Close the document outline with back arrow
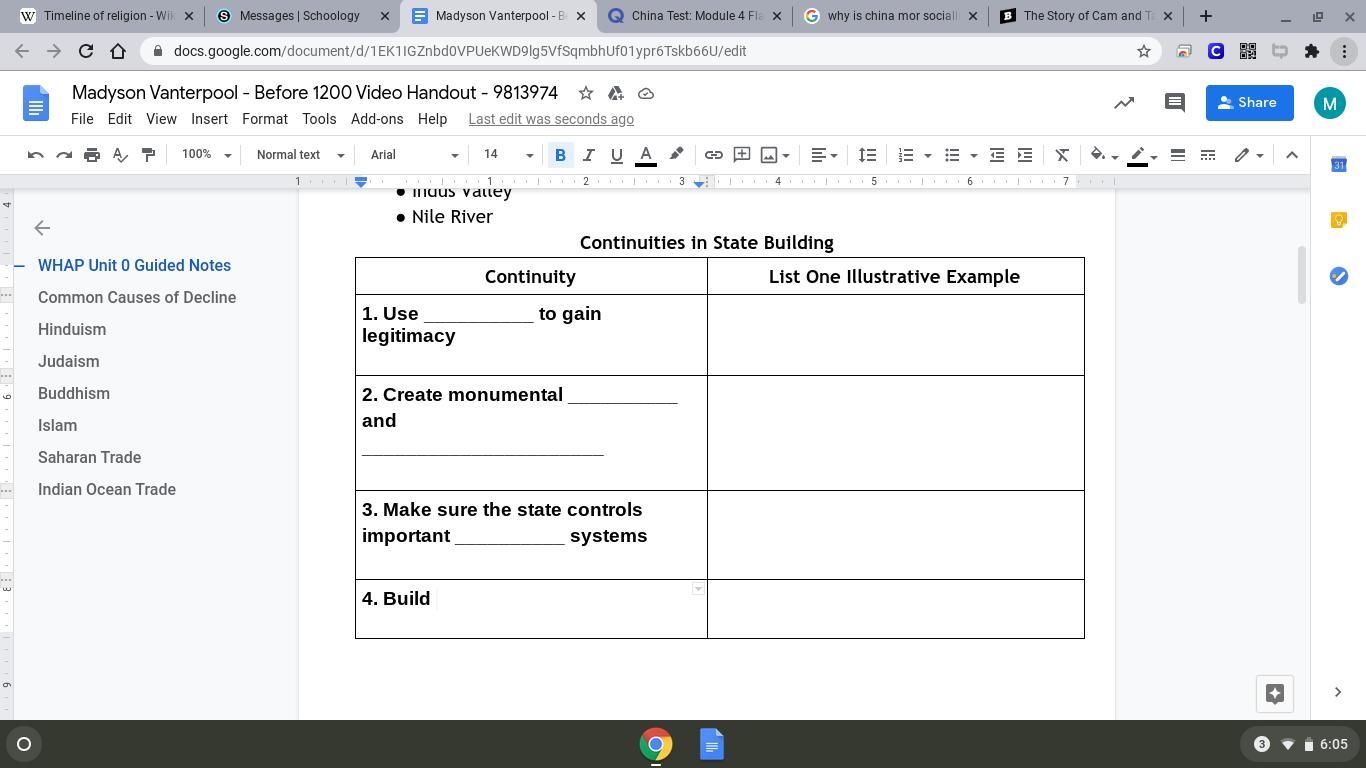1366x768 pixels. pyautogui.click(x=42, y=228)
